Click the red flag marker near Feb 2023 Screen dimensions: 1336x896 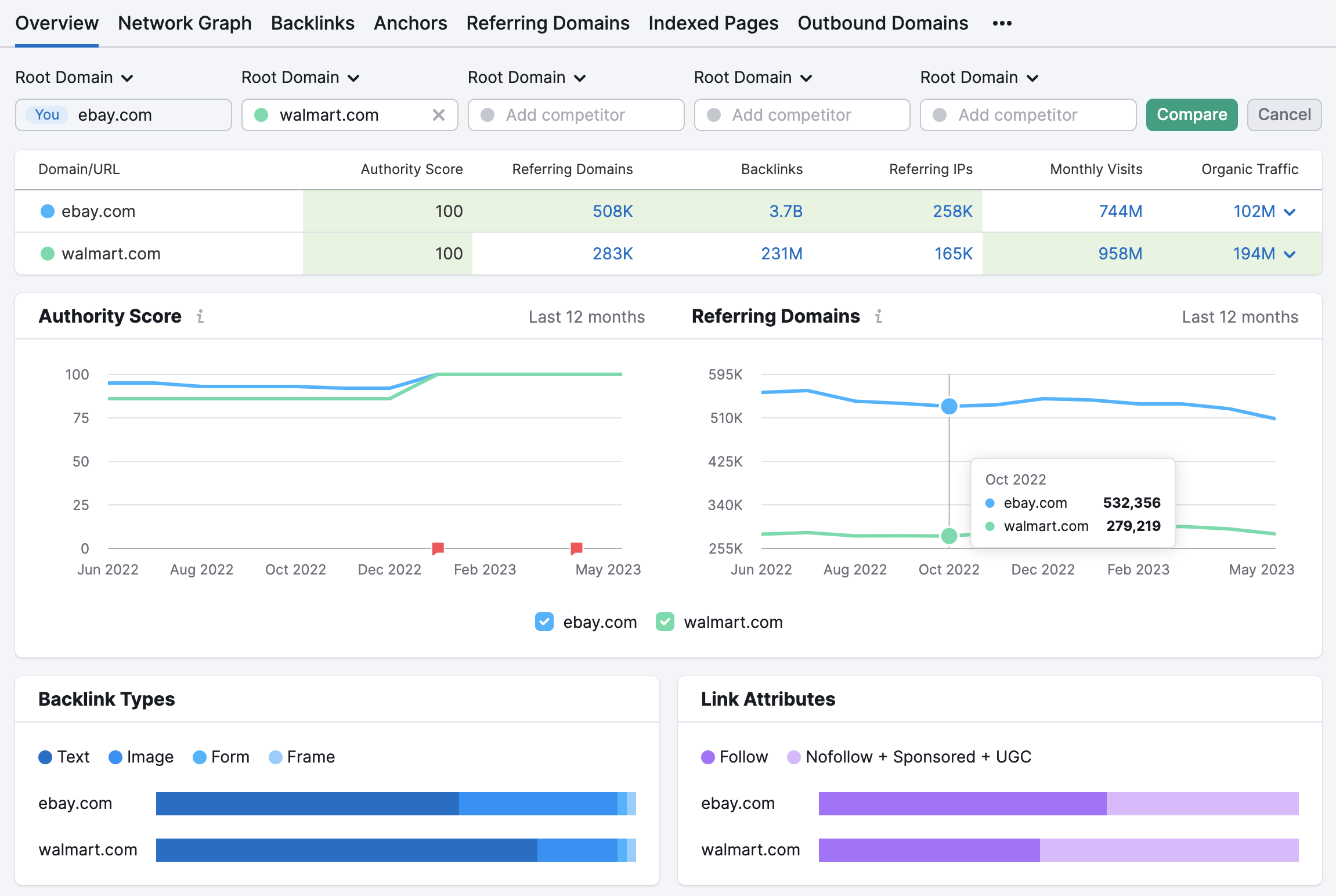pyautogui.click(x=437, y=547)
